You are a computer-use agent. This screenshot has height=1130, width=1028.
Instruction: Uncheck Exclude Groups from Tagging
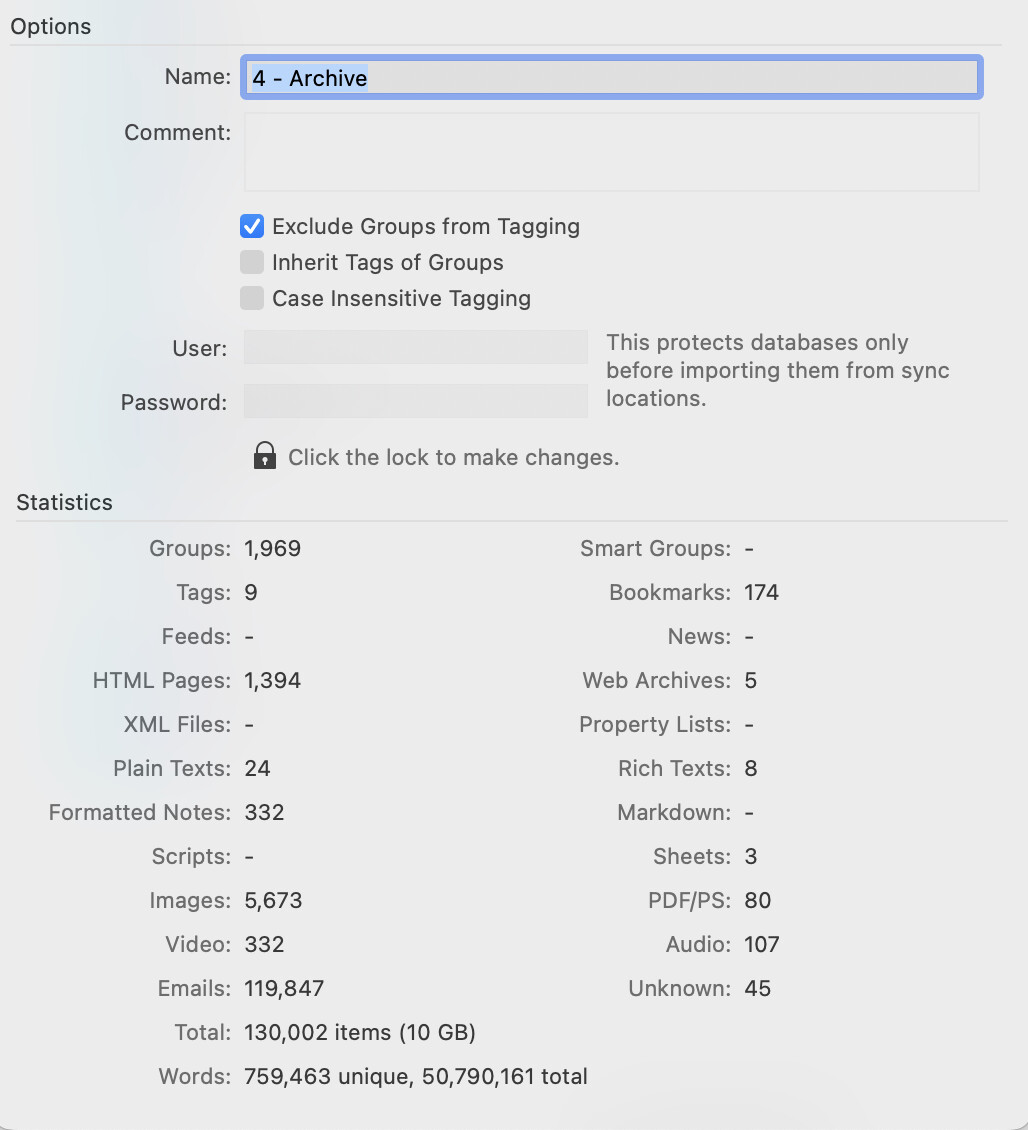(252, 226)
